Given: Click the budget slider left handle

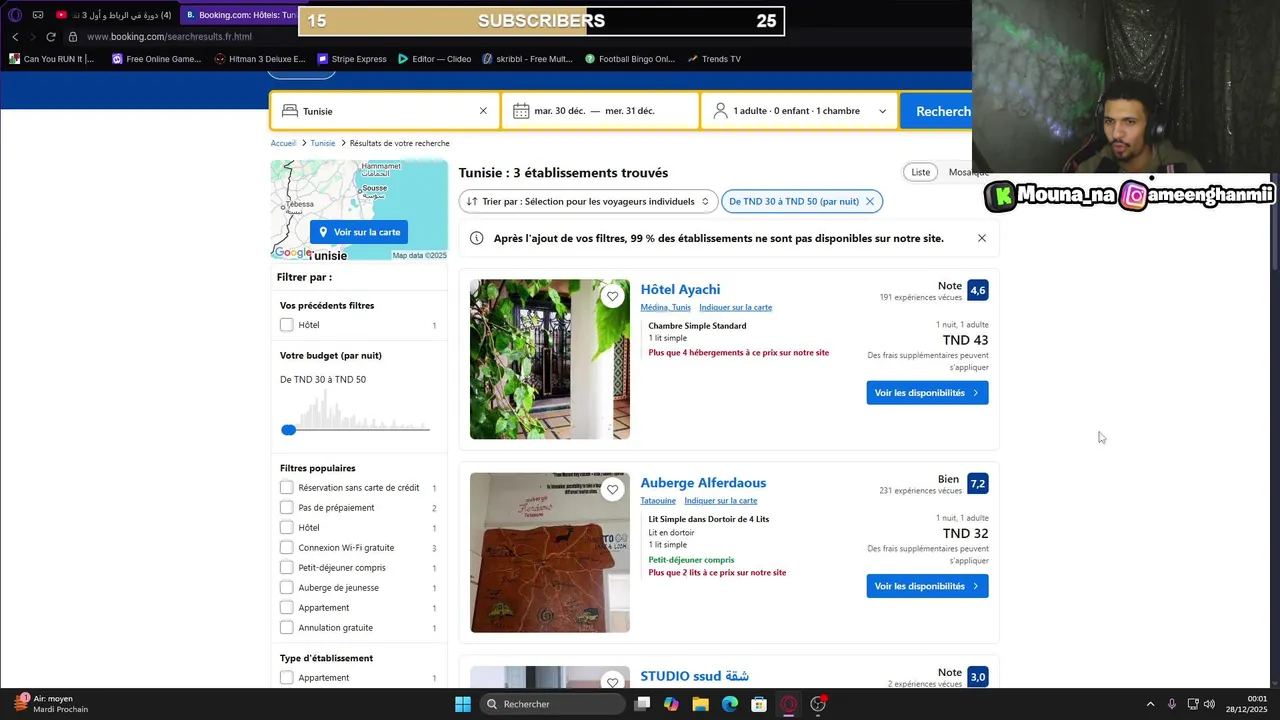Looking at the screenshot, I should [x=288, y=430].
